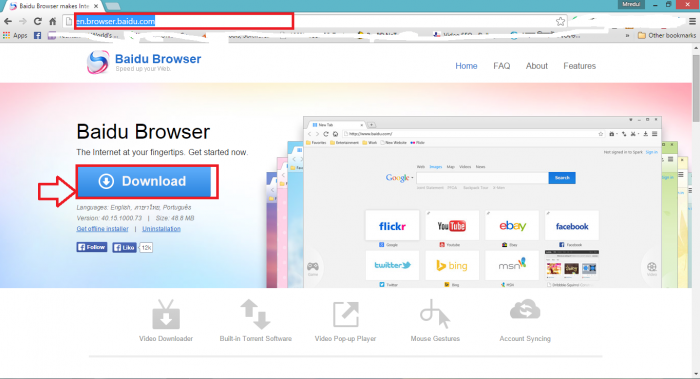
Task: Click the Speed up your Web tagline
Action: pos(143,69)
